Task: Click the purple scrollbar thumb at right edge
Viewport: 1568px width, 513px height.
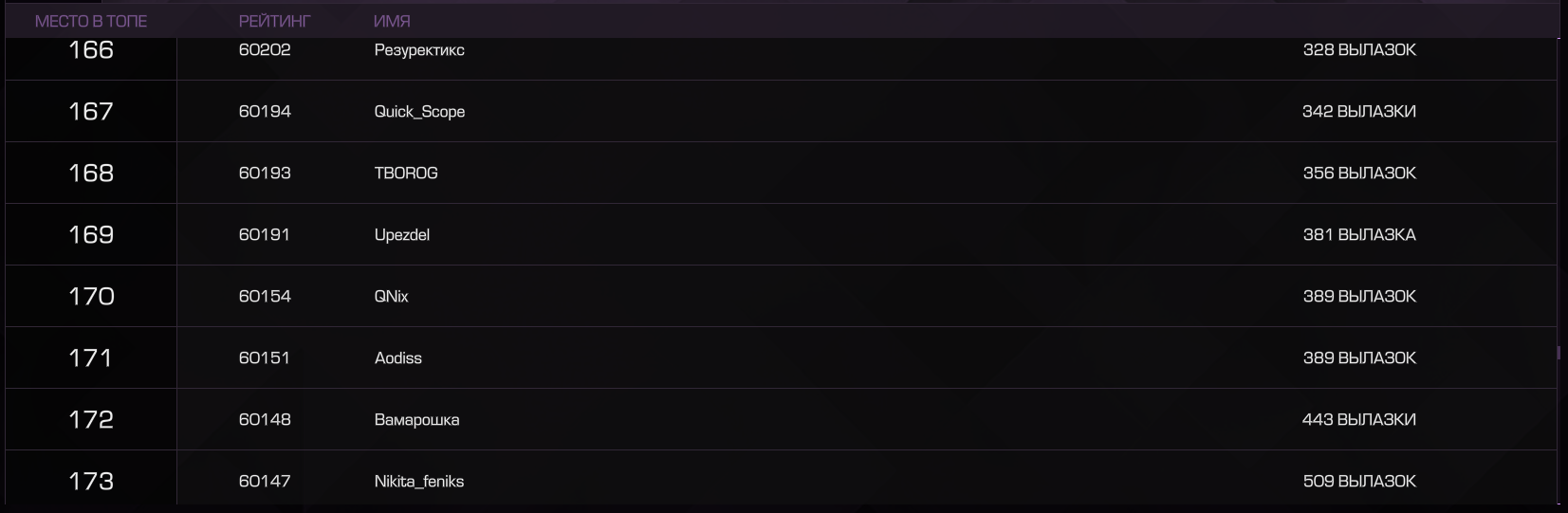Action: pyautogui.click(x=1559, y=353)
